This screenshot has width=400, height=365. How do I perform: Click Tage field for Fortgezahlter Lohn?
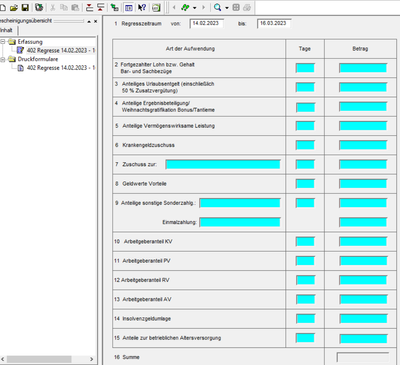click(305, 68)
